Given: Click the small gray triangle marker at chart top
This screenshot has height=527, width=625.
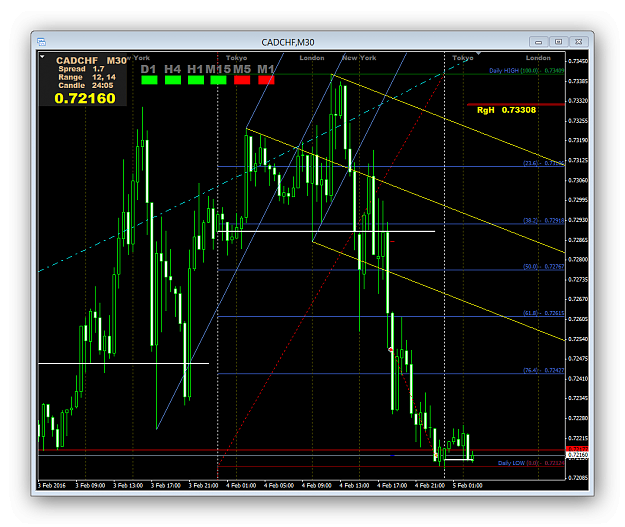Looking at the screenshot, I should 478,53.
